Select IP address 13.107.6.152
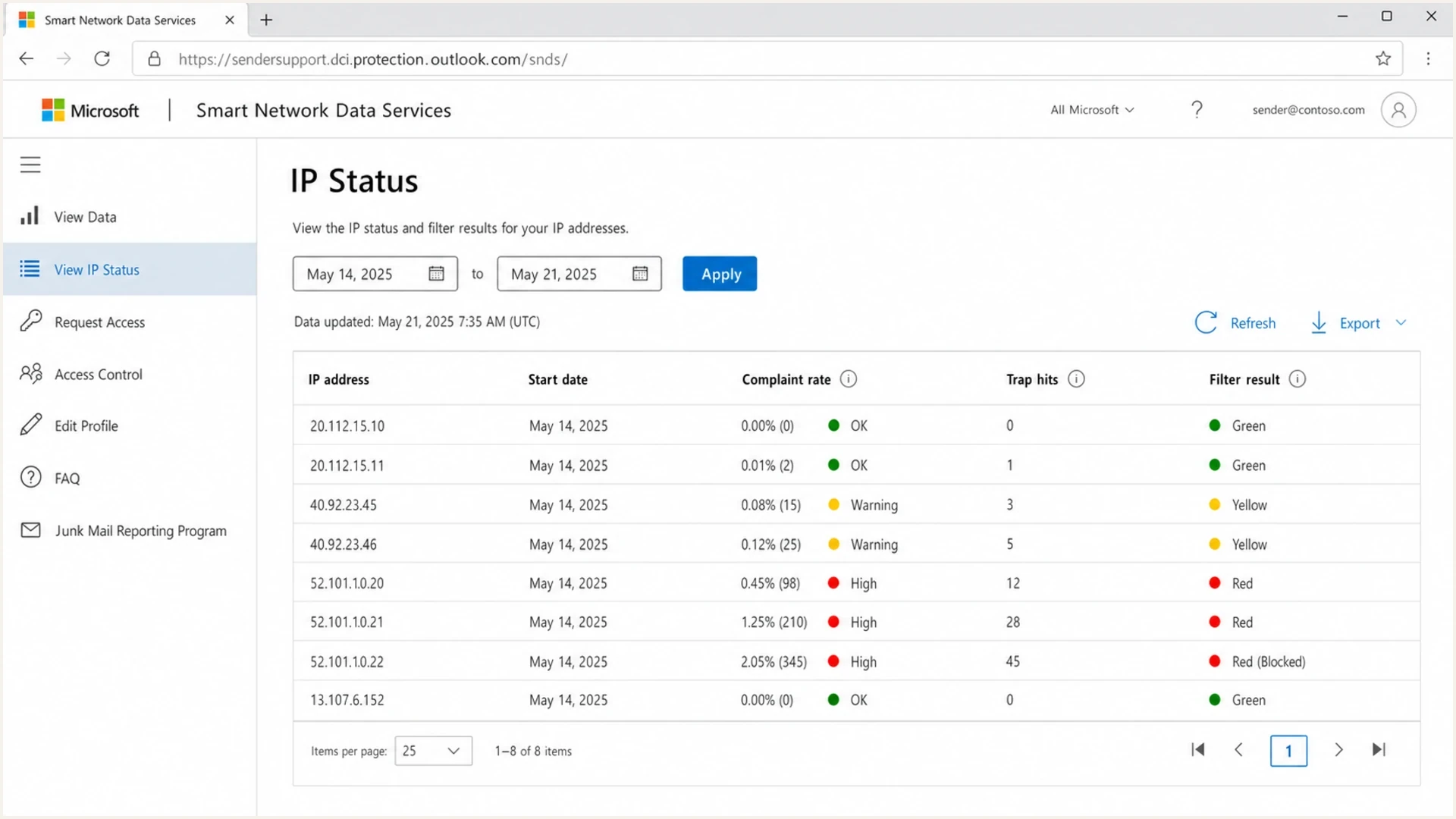The height and width of the screenshot is (819, 1456). pyautogui.click(x=347, y=700)
